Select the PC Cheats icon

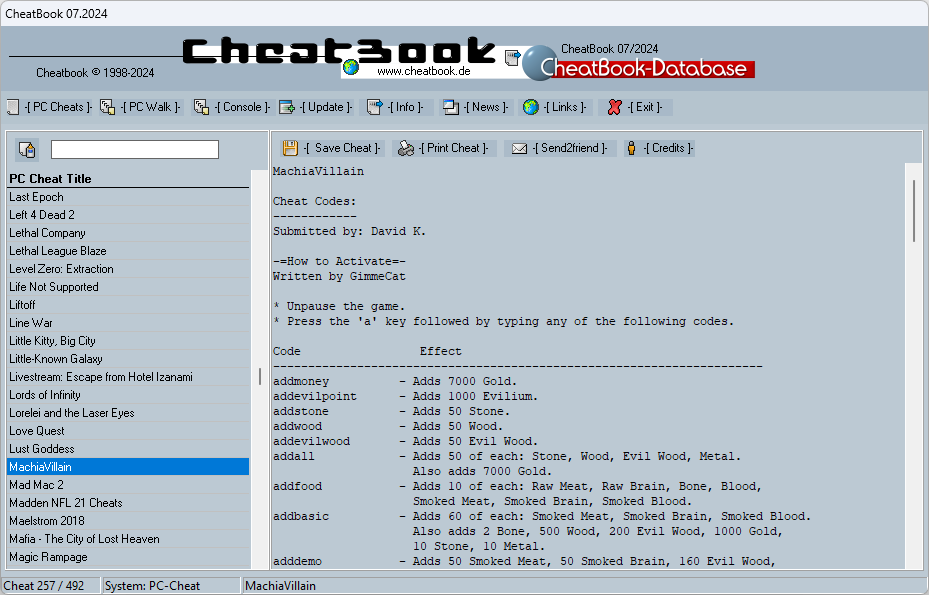pos(13,107)
